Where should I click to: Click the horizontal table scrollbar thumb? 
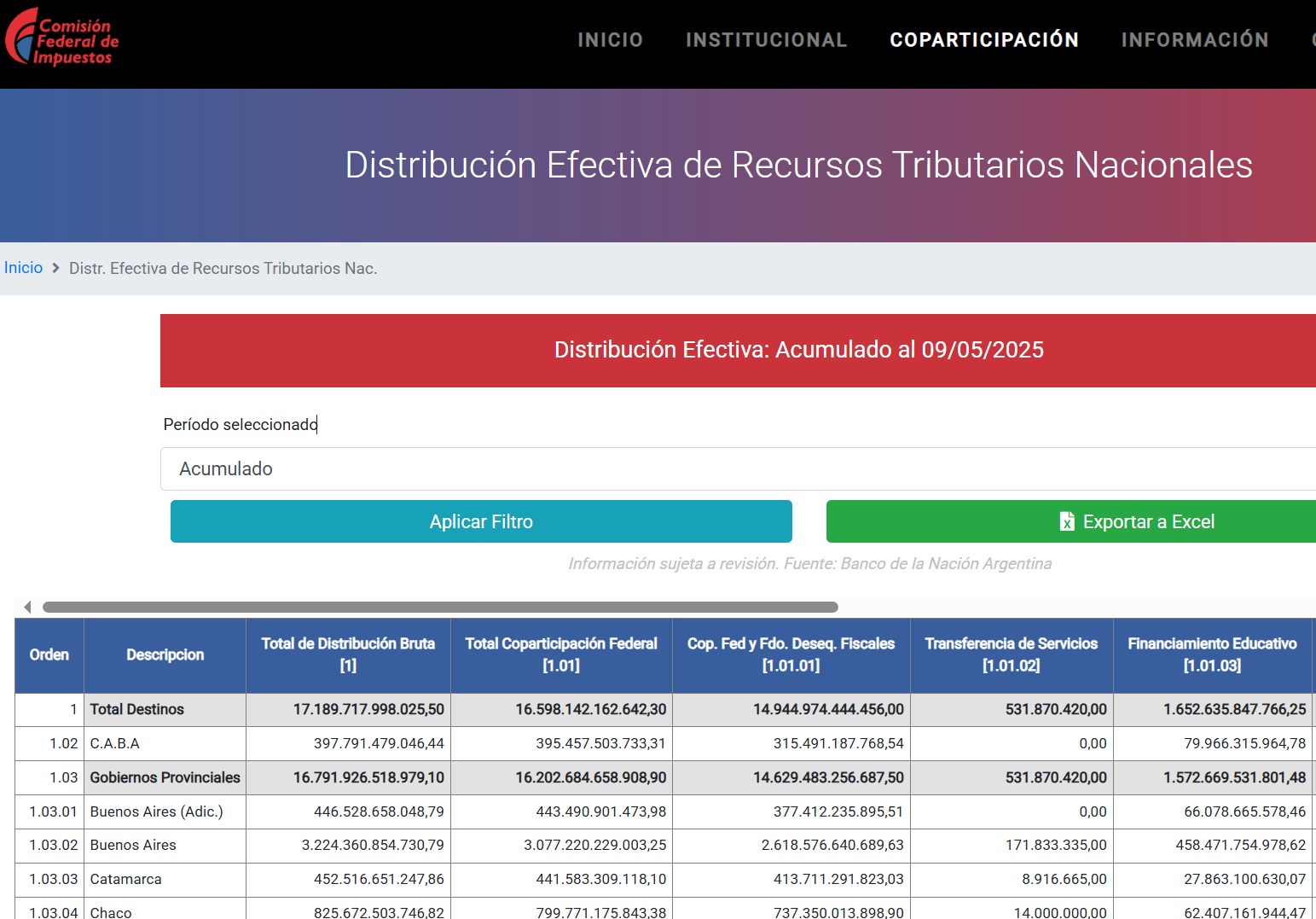point(440,607)
